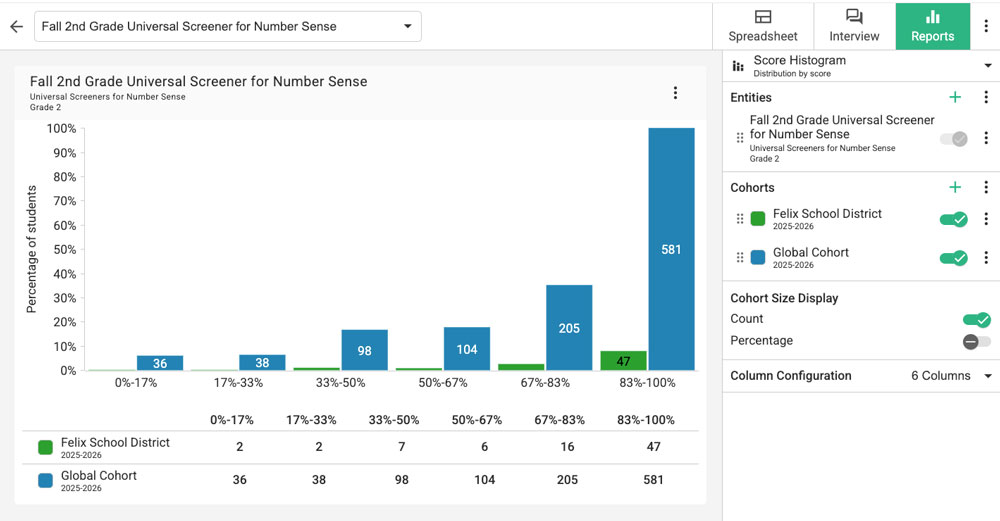Open the assessment selector dropdown
The height and width of the screenshot is (521, 1000).
pyautogui.click(x=228, y=27)
